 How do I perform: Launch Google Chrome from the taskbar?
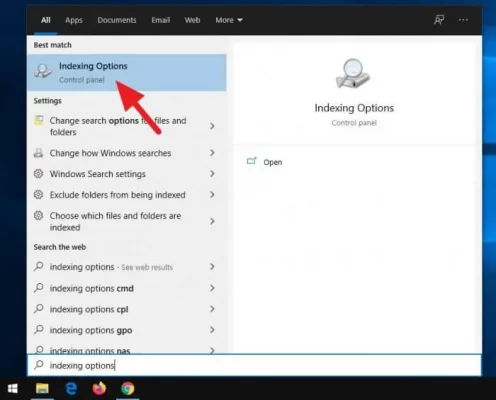coord(128,389)
